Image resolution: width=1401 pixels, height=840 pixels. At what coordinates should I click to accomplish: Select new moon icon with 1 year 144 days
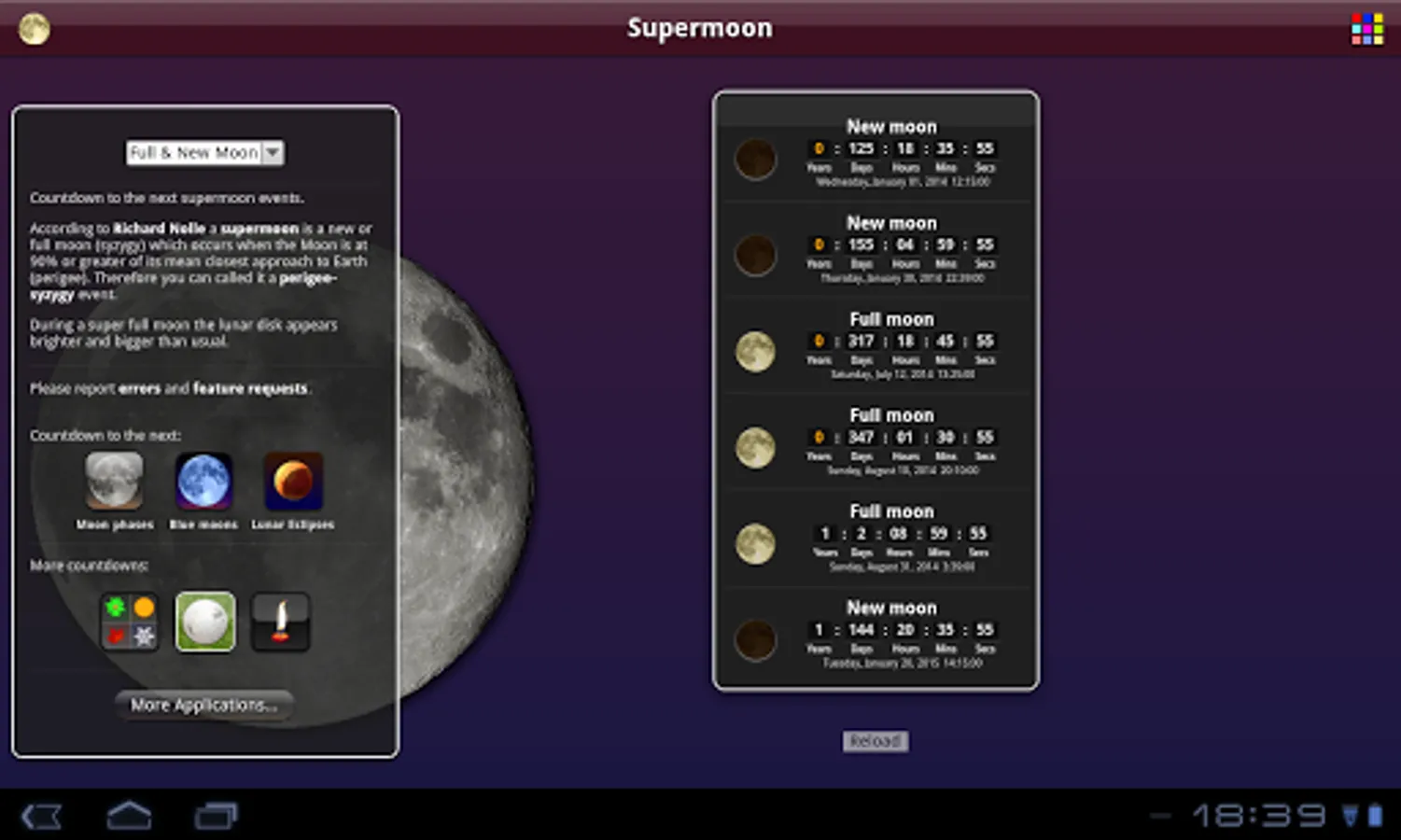point(755,640)
